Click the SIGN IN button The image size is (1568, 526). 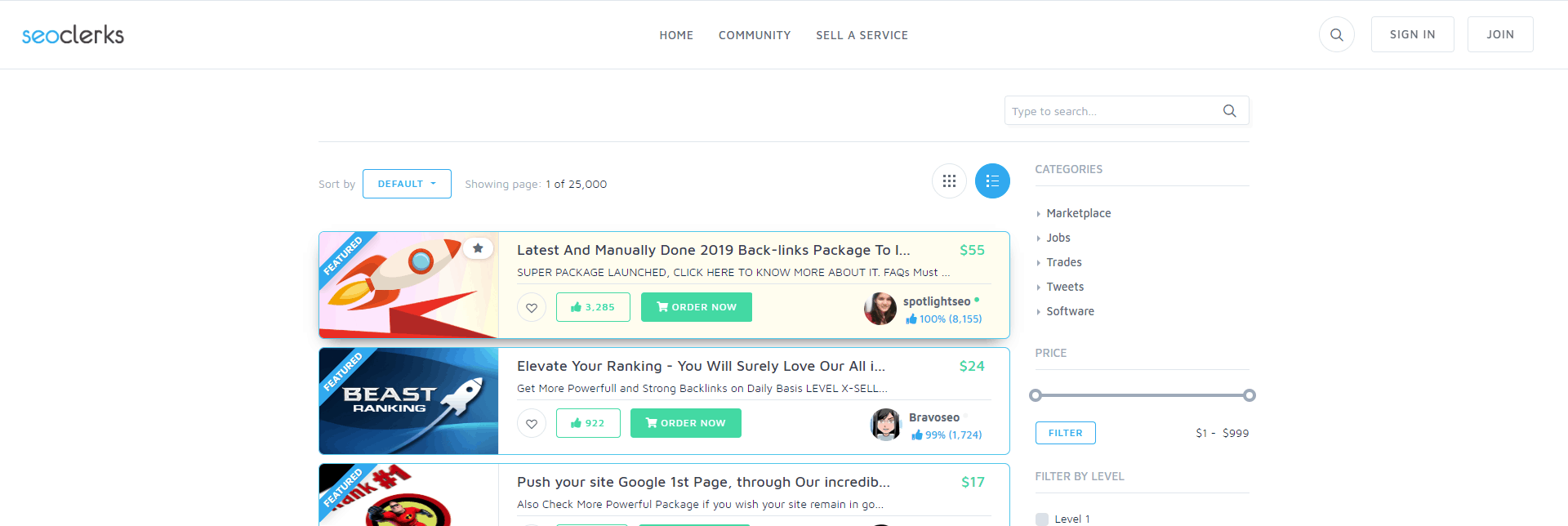point(1412,34)
